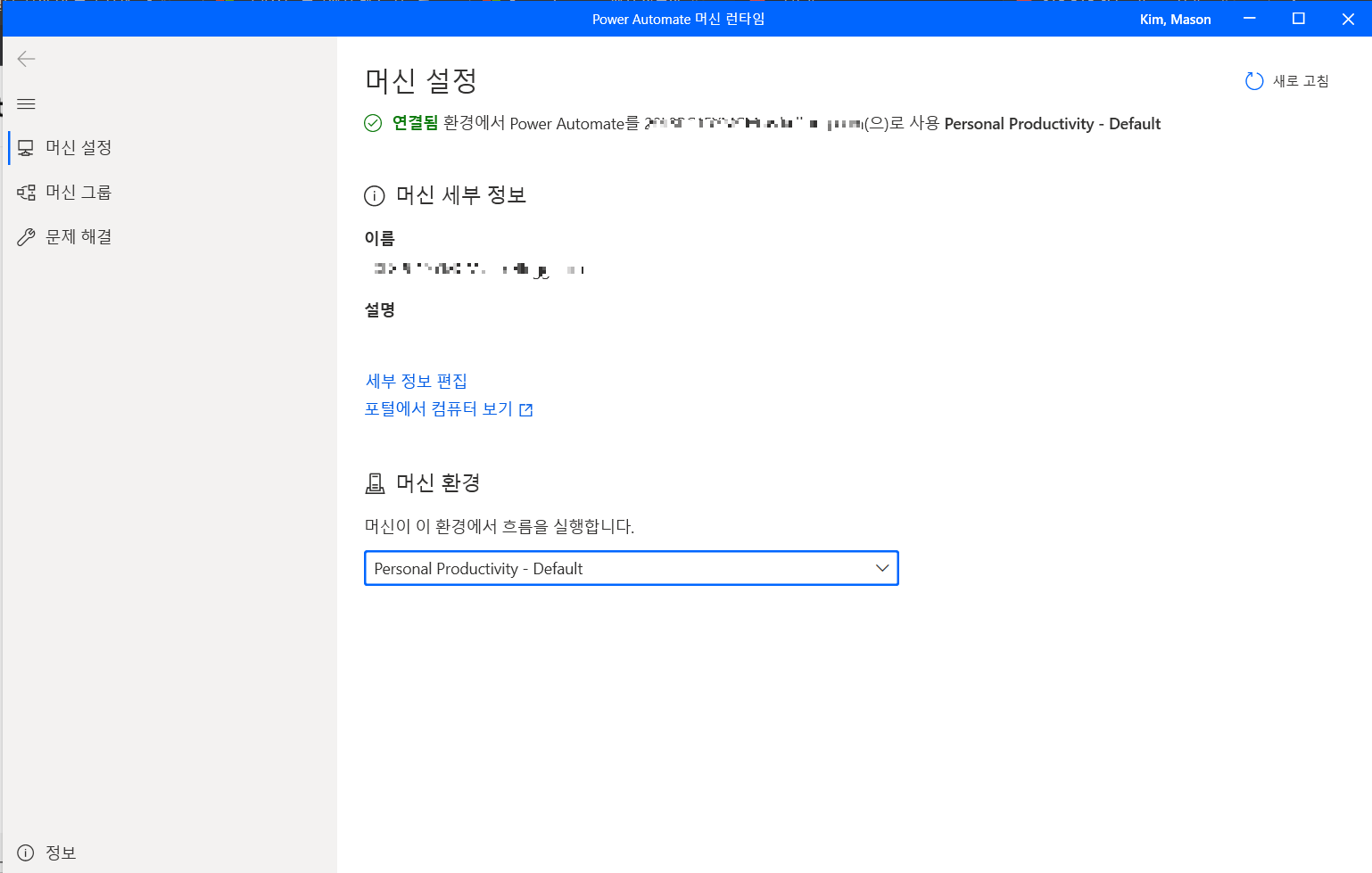Click the 이름 label text
Screen dimensions: 1372x873
pos(379,238)
